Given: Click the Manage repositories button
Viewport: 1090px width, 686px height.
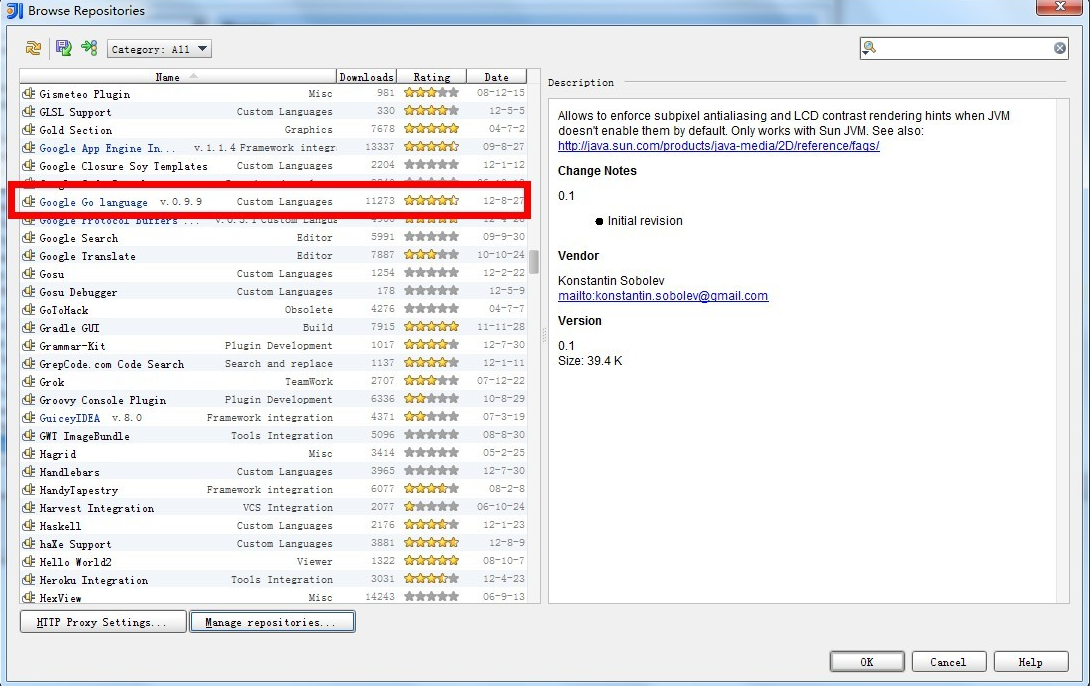Looking at the screenshot, I should click(x=272, y=622).
